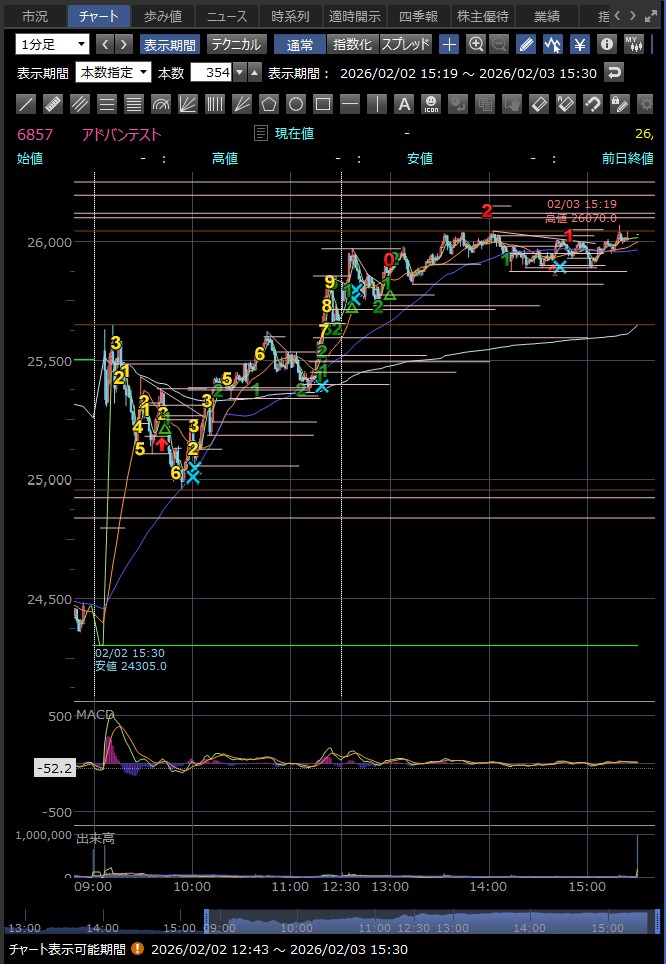Image resolution: width=666 pixels, height=964 pixels.
Task: Select the circle drawing tool
Action: coord(296,104)
